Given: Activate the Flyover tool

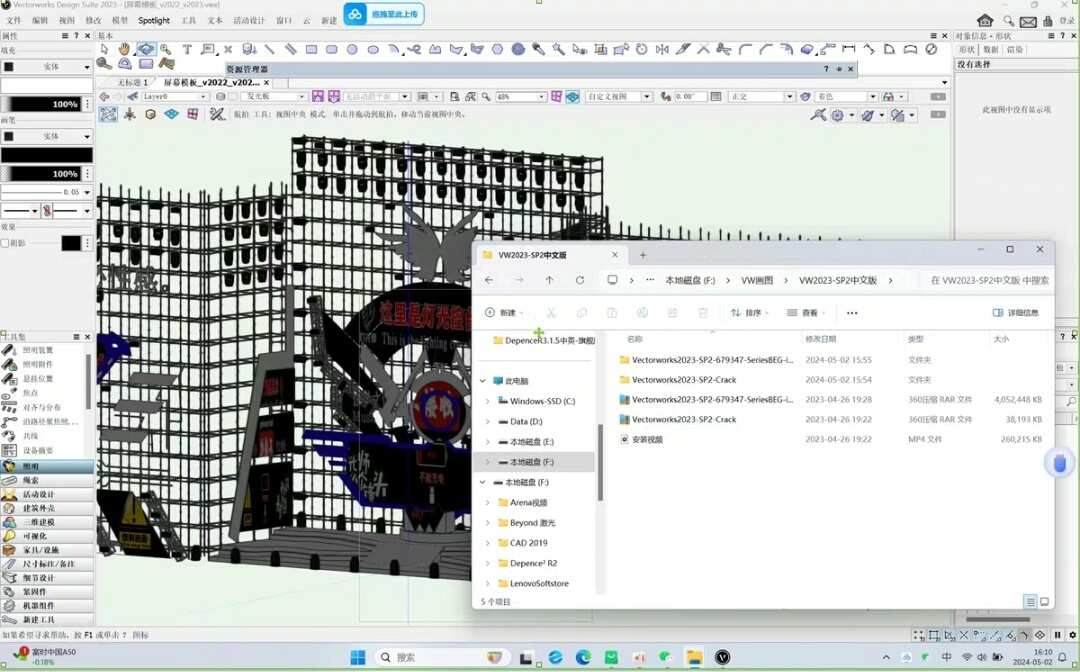Looking at the screenshot, I should [146, 49].
